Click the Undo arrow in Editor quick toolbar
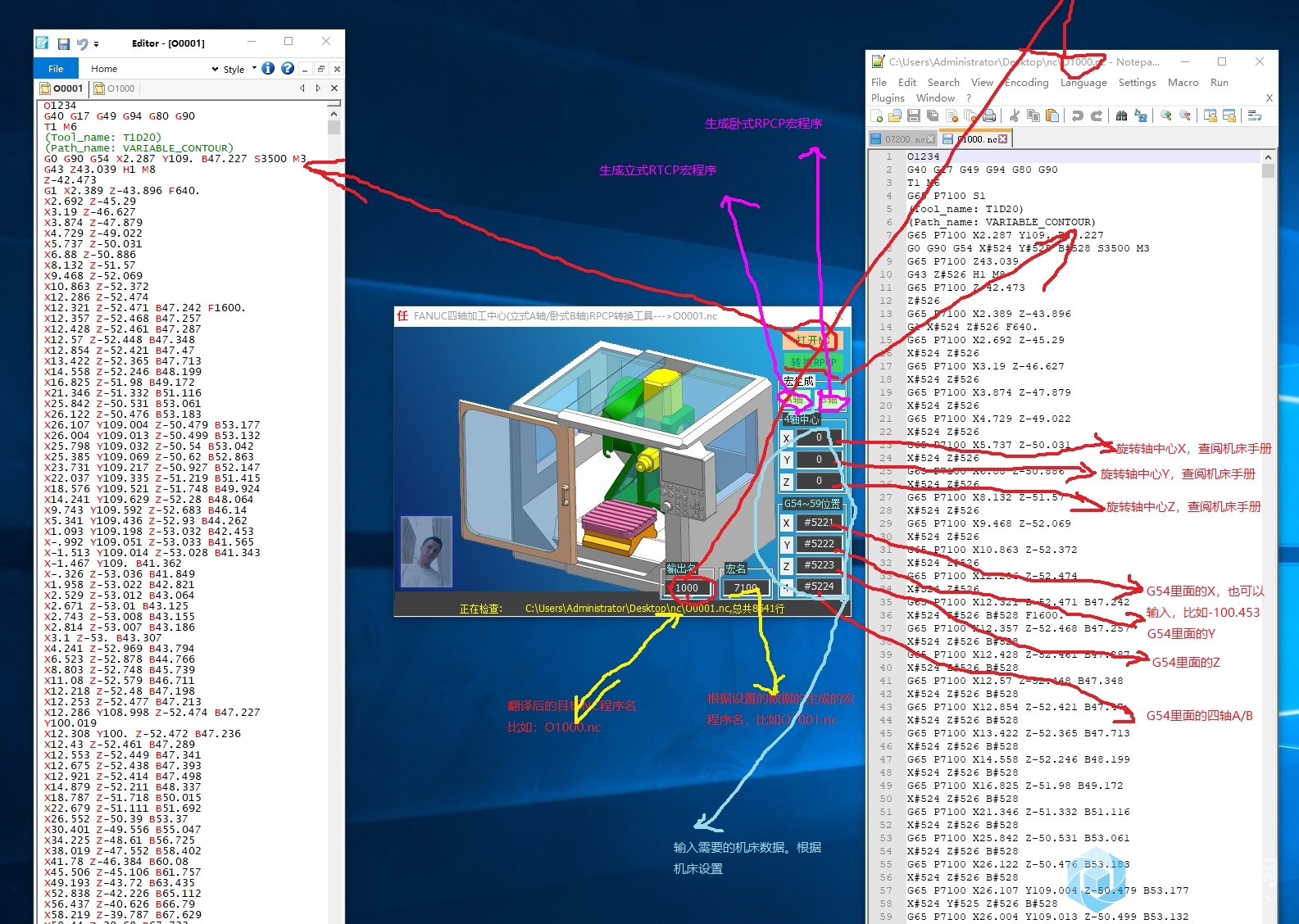This screenshot has height=924, width=1299. point(82,43)
